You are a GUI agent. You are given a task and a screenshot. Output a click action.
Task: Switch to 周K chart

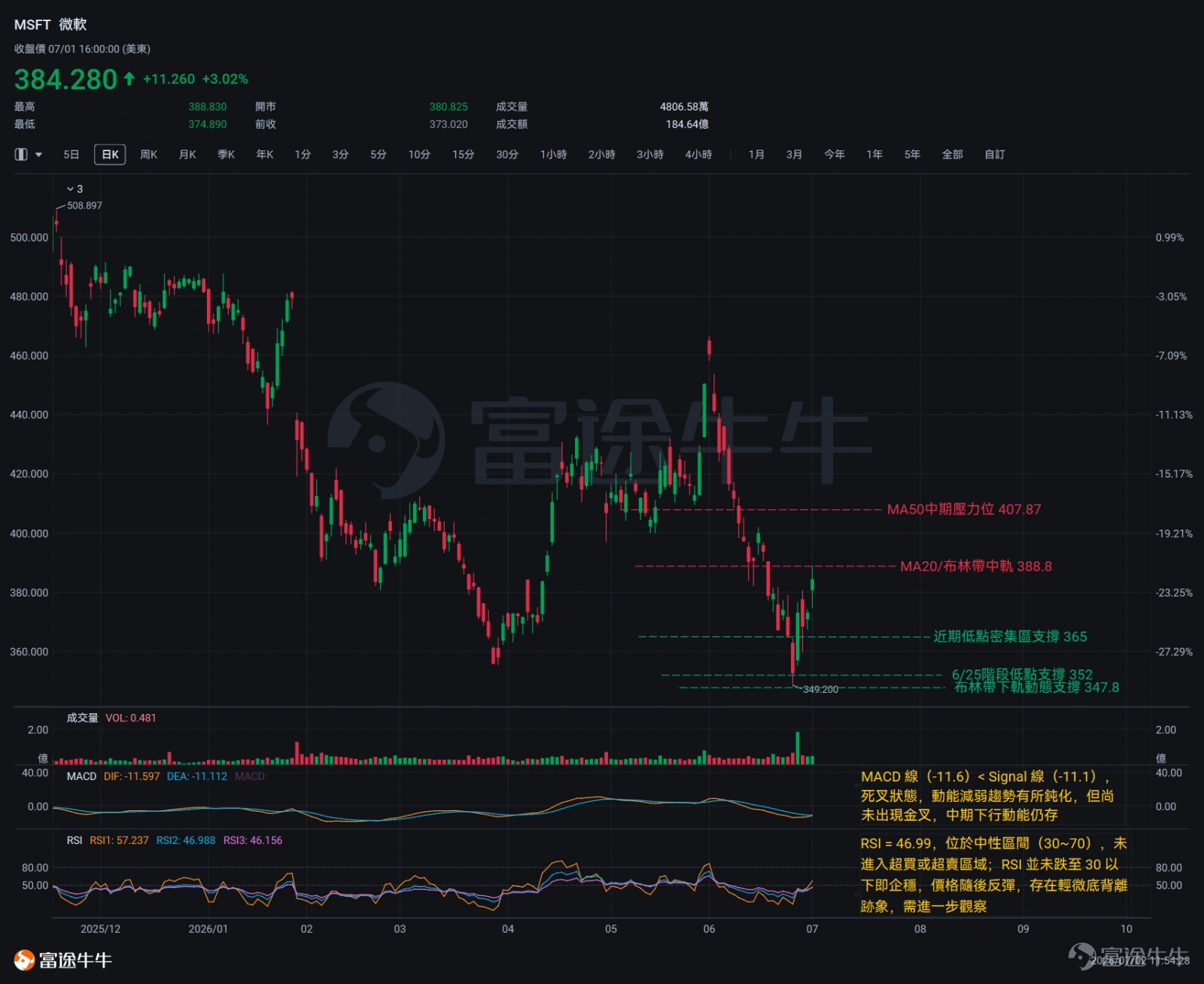click(x=148, y=154)
